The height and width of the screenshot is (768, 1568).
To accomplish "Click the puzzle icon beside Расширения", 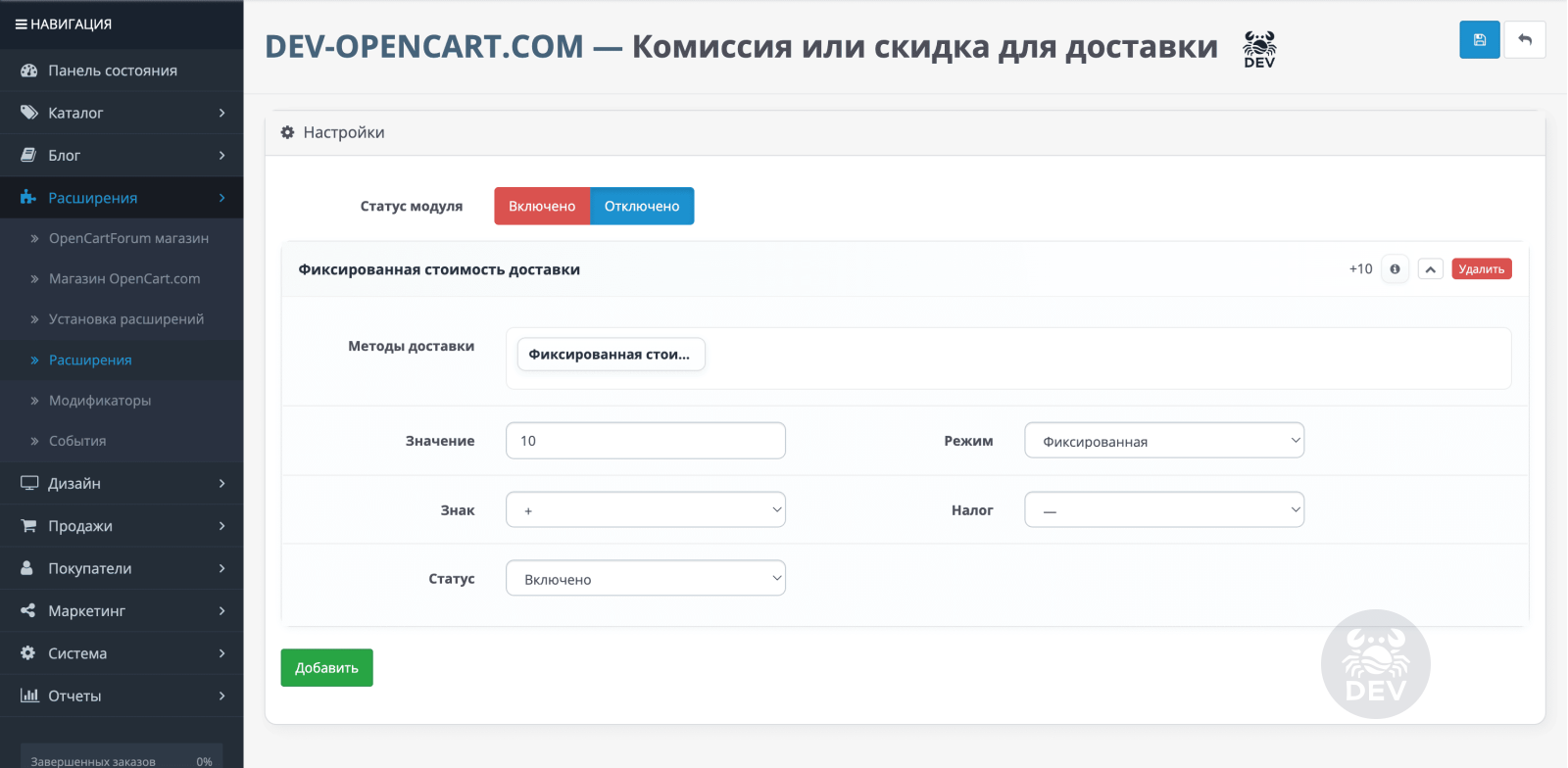I will click(x=28, y=198).
